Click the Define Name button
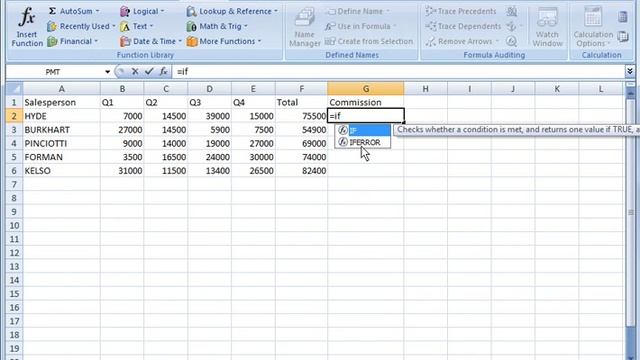This screenshot has width=640, height=360. (358, 11)
